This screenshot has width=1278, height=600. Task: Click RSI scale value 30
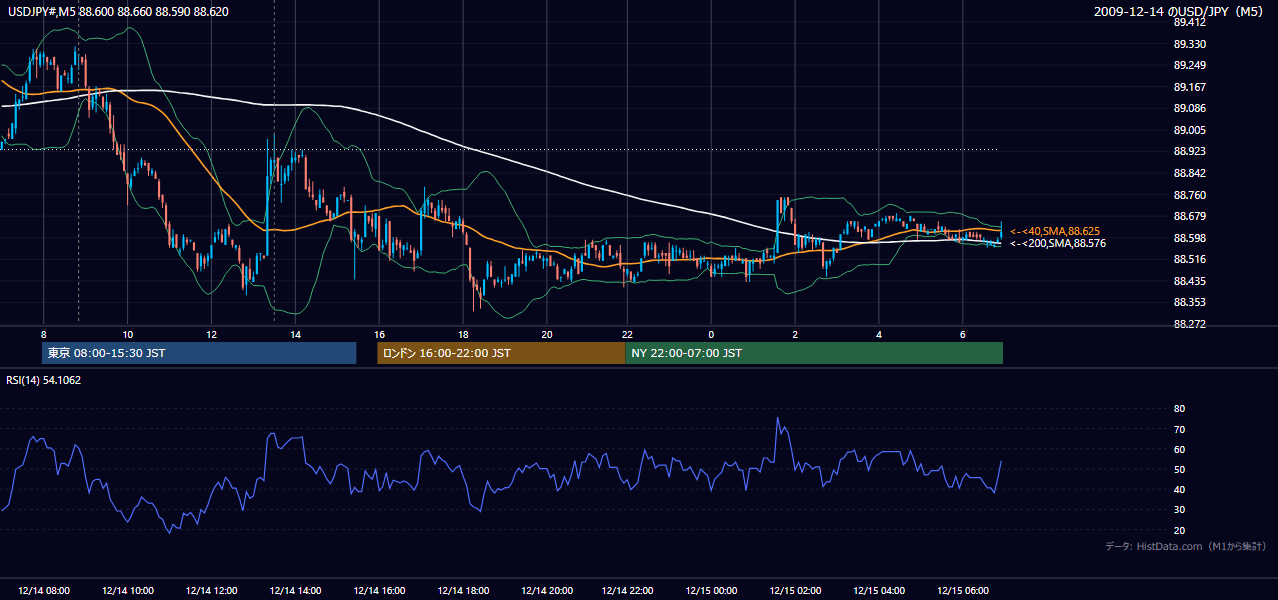coord(1179,510)
